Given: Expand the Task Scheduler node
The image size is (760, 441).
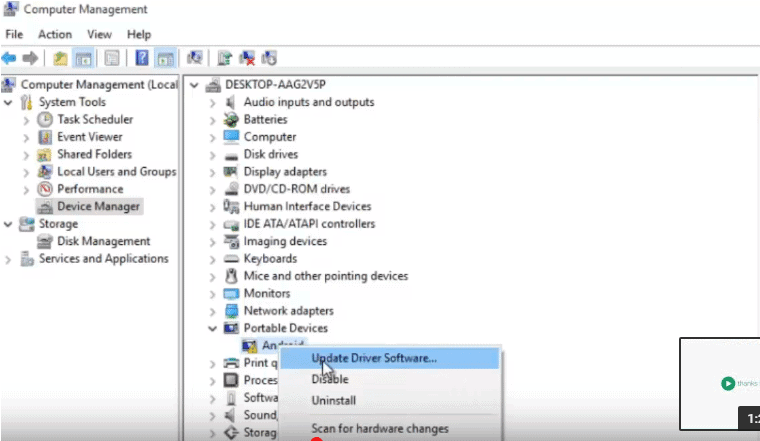Looking at the screenshot, I should pos(26,120).
